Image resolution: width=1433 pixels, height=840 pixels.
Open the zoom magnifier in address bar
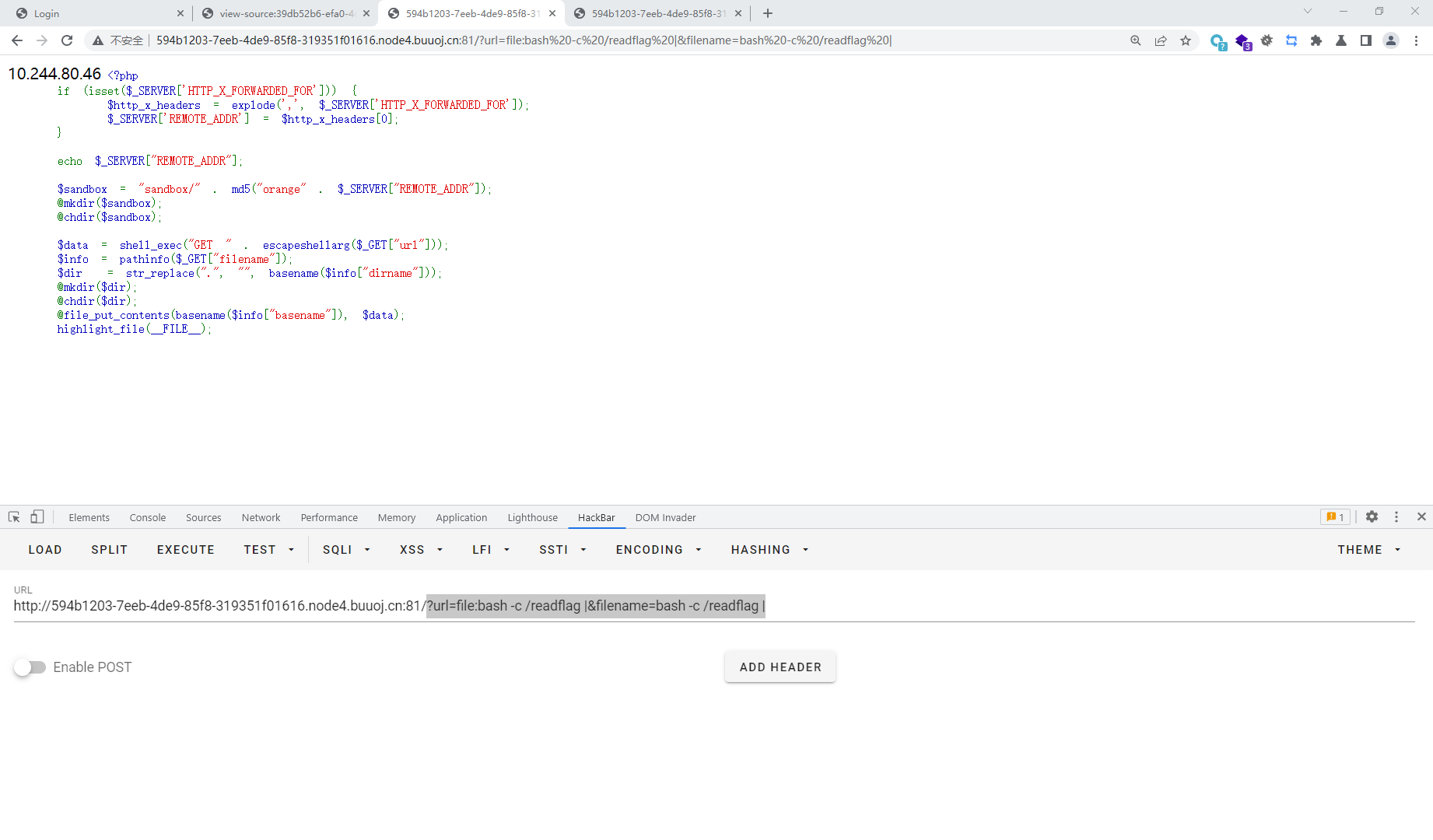pos(1136,40)
